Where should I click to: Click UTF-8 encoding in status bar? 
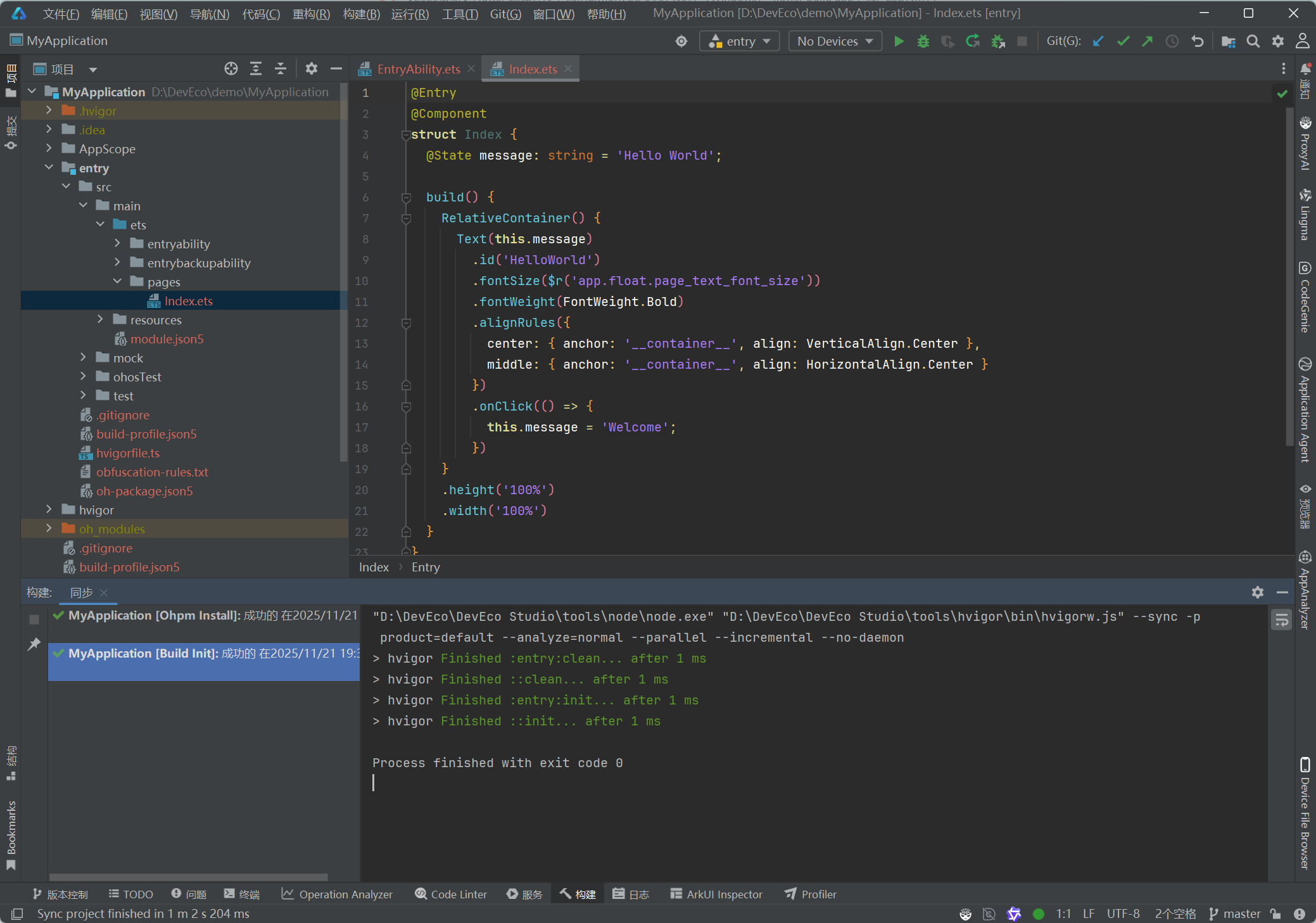pyautogui.click(x=1123, y=913)
